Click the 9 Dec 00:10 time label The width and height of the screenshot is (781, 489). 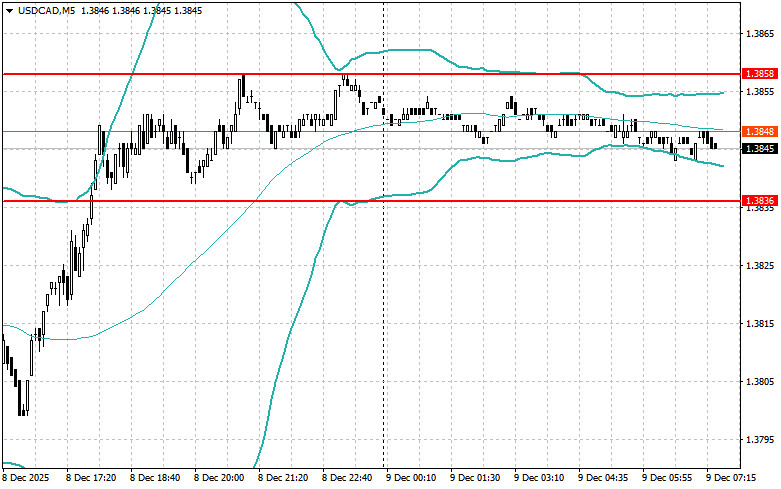411,478
